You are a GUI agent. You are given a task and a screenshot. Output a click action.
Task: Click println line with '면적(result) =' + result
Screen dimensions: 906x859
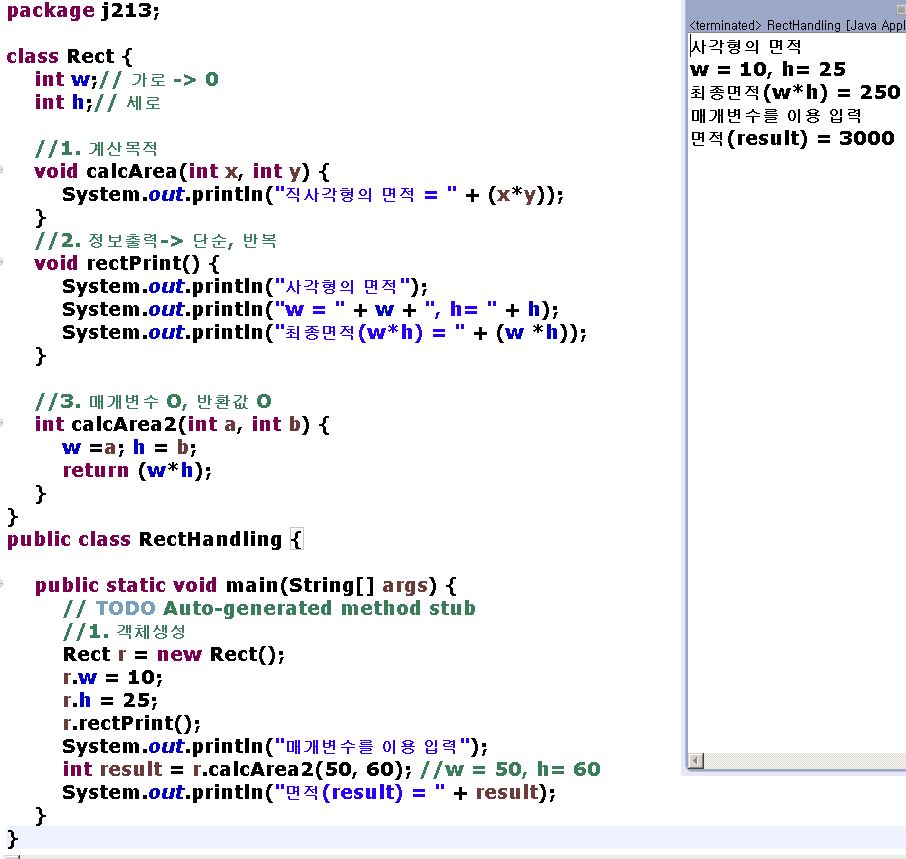pyautogui.click(x=309, y=793)
